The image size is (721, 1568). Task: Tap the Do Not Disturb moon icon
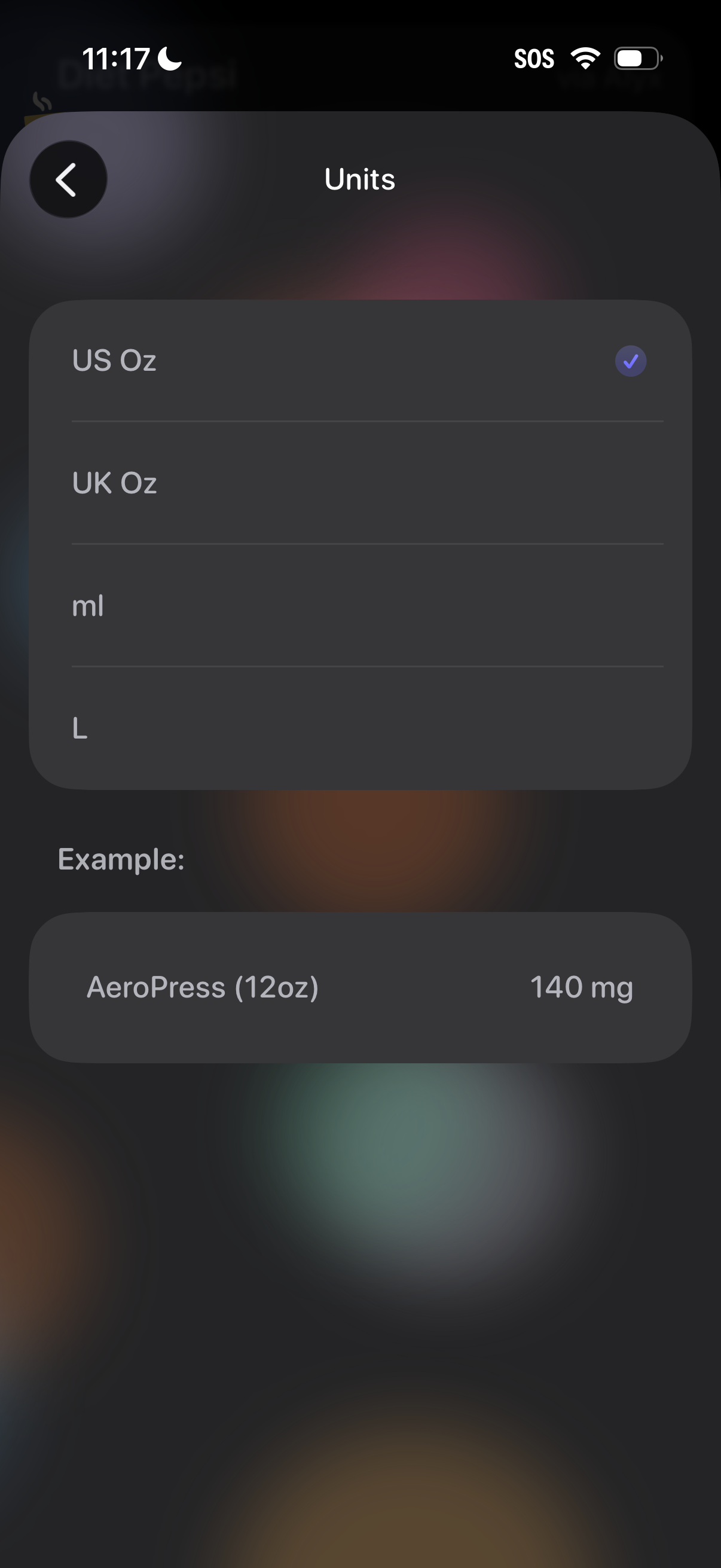click(170, 59)
